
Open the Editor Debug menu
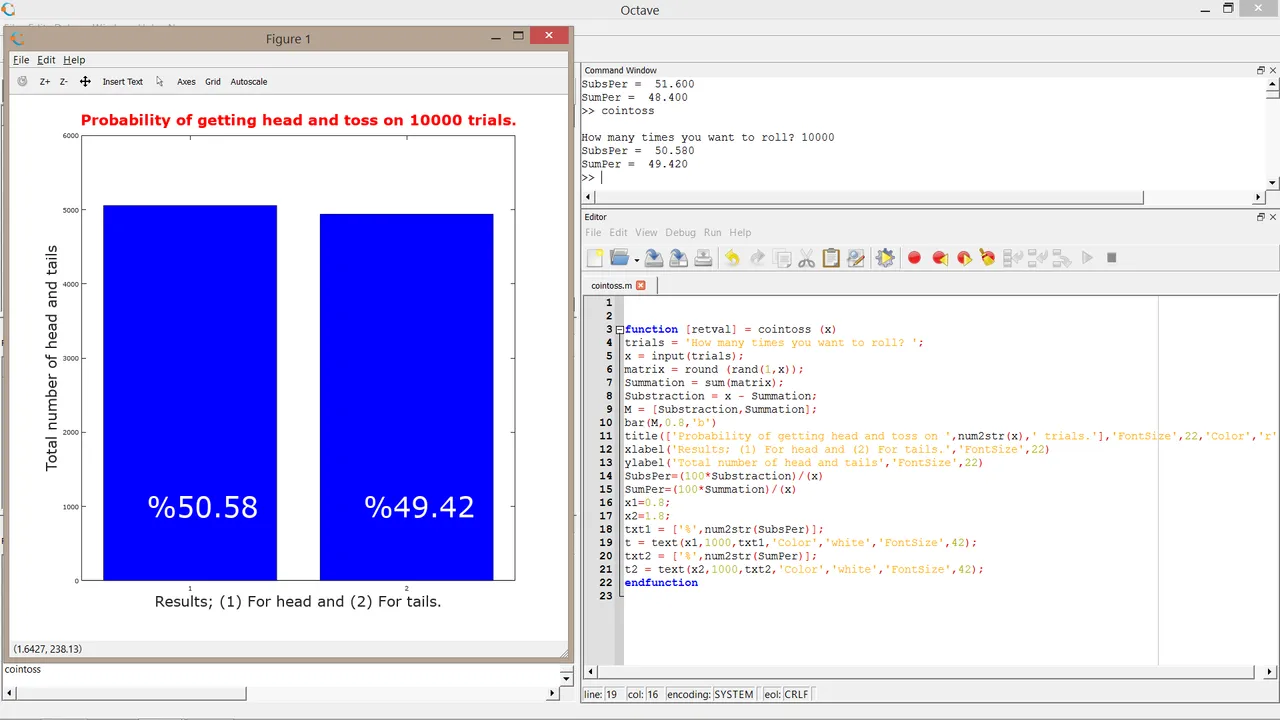pyautogui.click(x=680, y=233)
